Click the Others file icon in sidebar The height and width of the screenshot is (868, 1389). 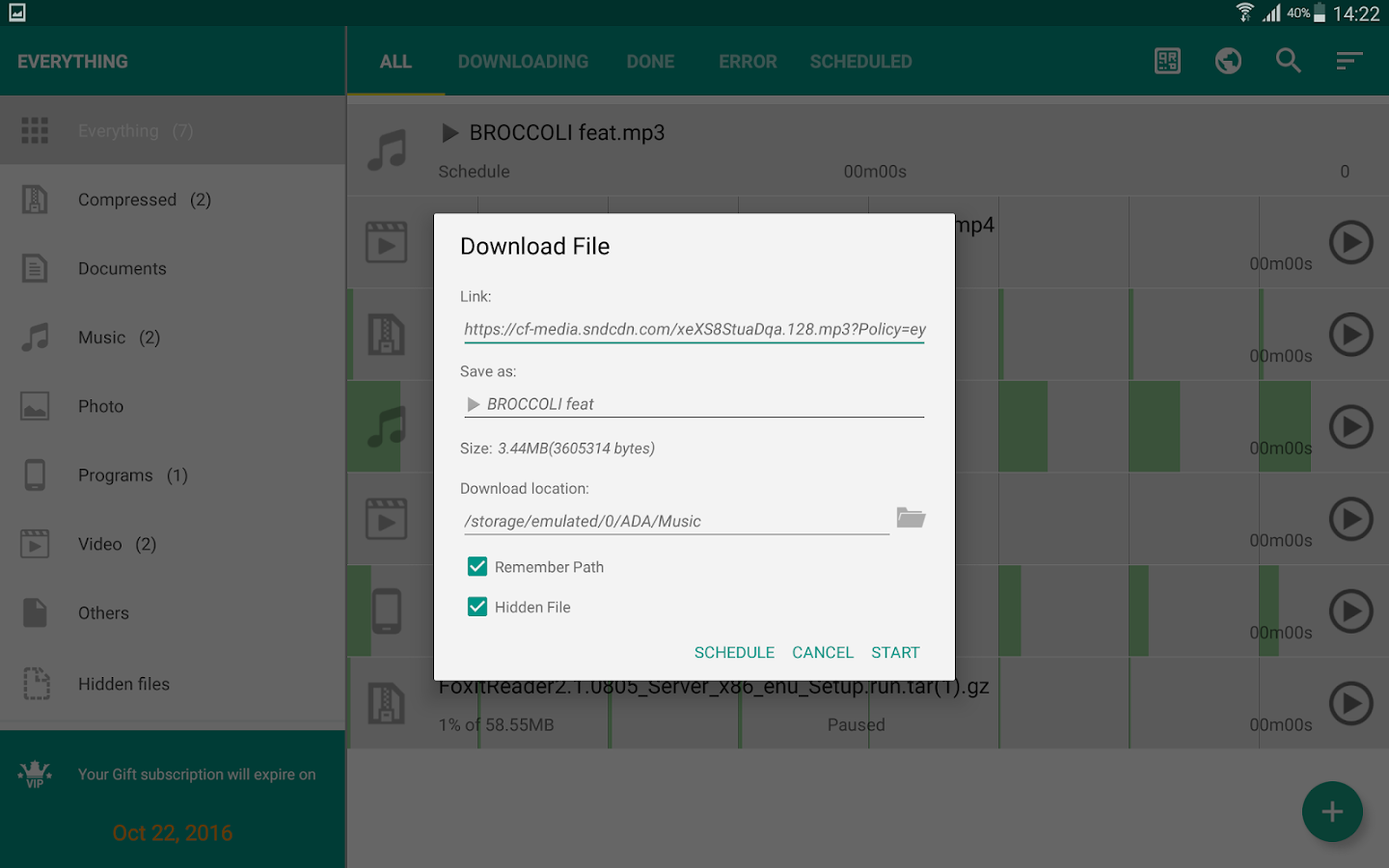click(x=35, y=612)
